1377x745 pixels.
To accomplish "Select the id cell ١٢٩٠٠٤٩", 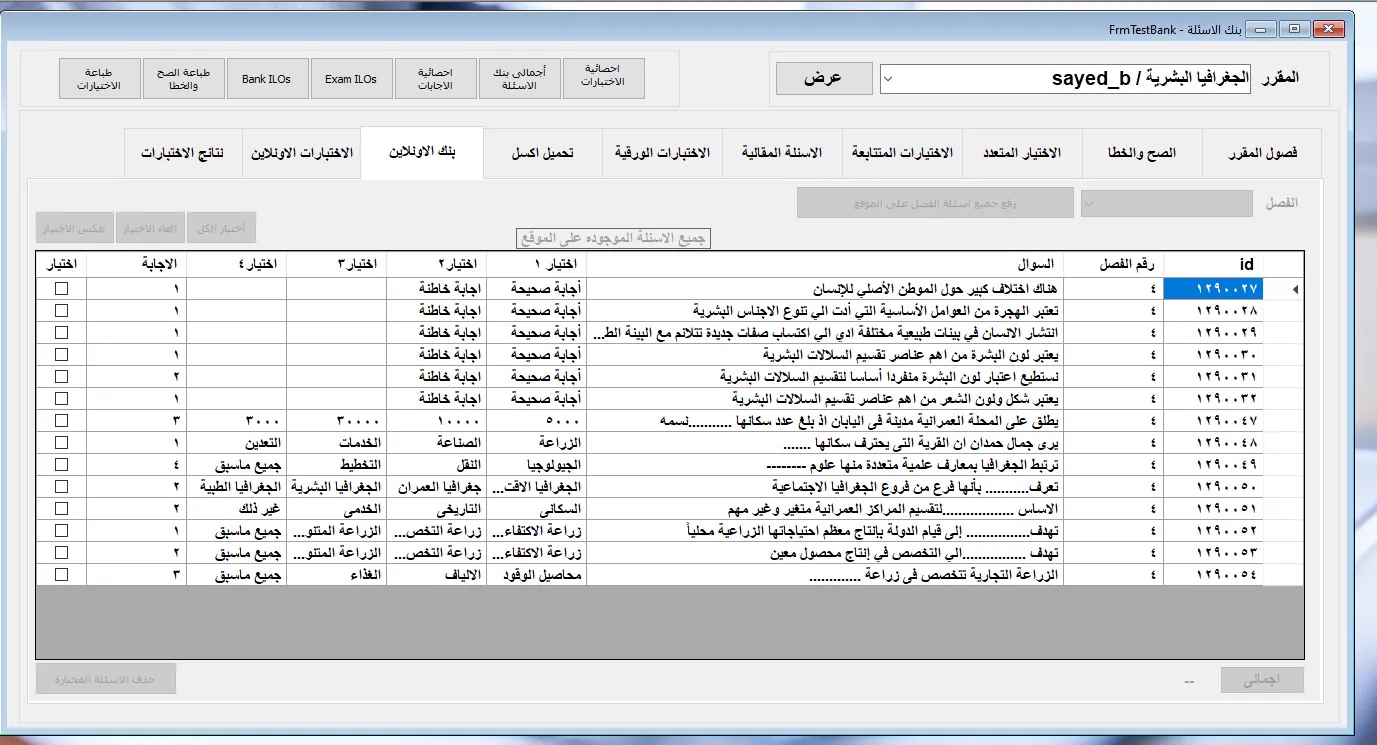I will pos(1213,464).
